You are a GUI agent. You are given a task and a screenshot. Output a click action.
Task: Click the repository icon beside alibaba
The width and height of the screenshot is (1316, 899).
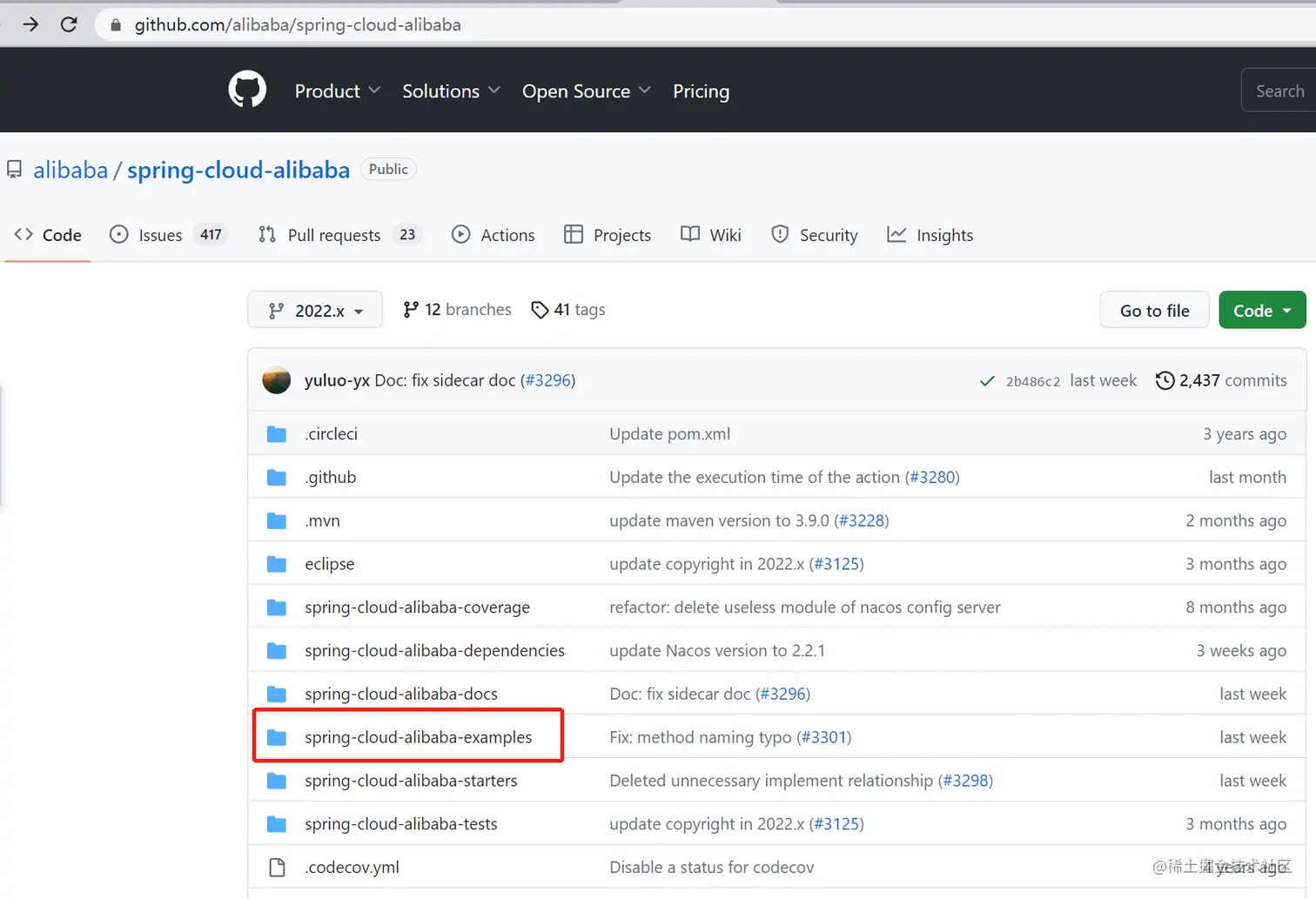pyautogui.click(x=14, y=170)
